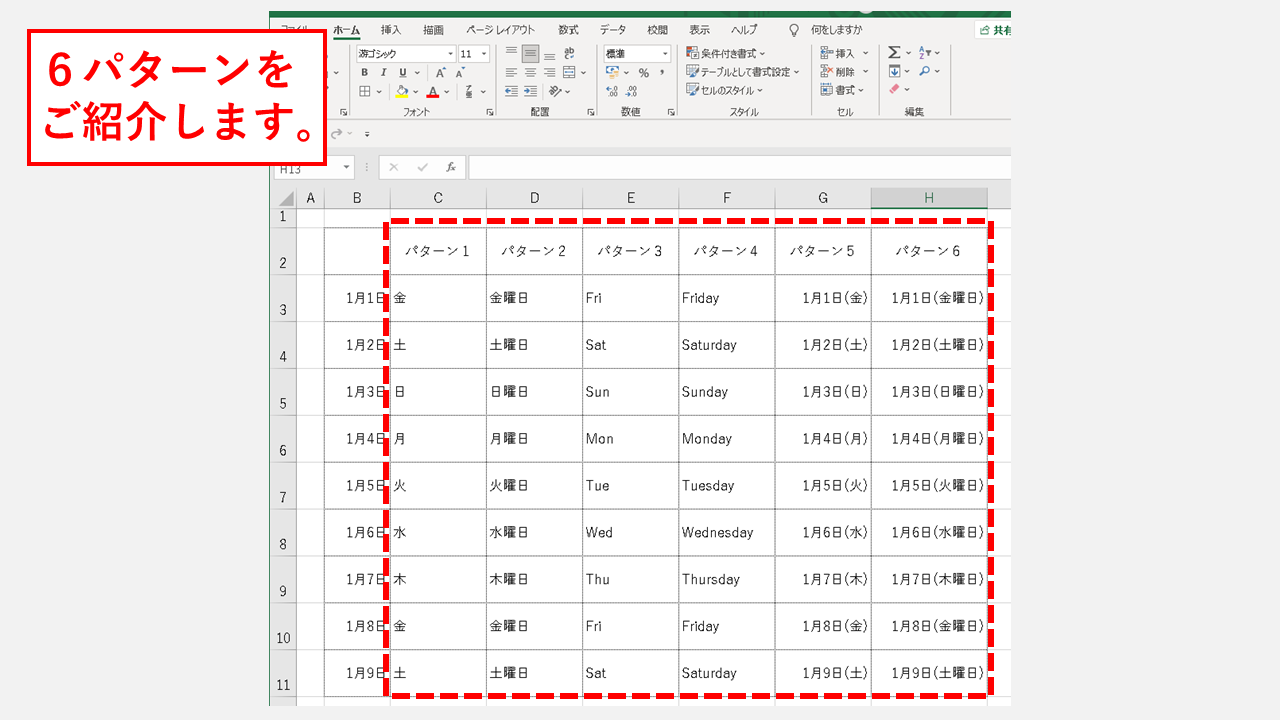Open find and select magnifier icon
1280x720 pixels.
[925, 72]
